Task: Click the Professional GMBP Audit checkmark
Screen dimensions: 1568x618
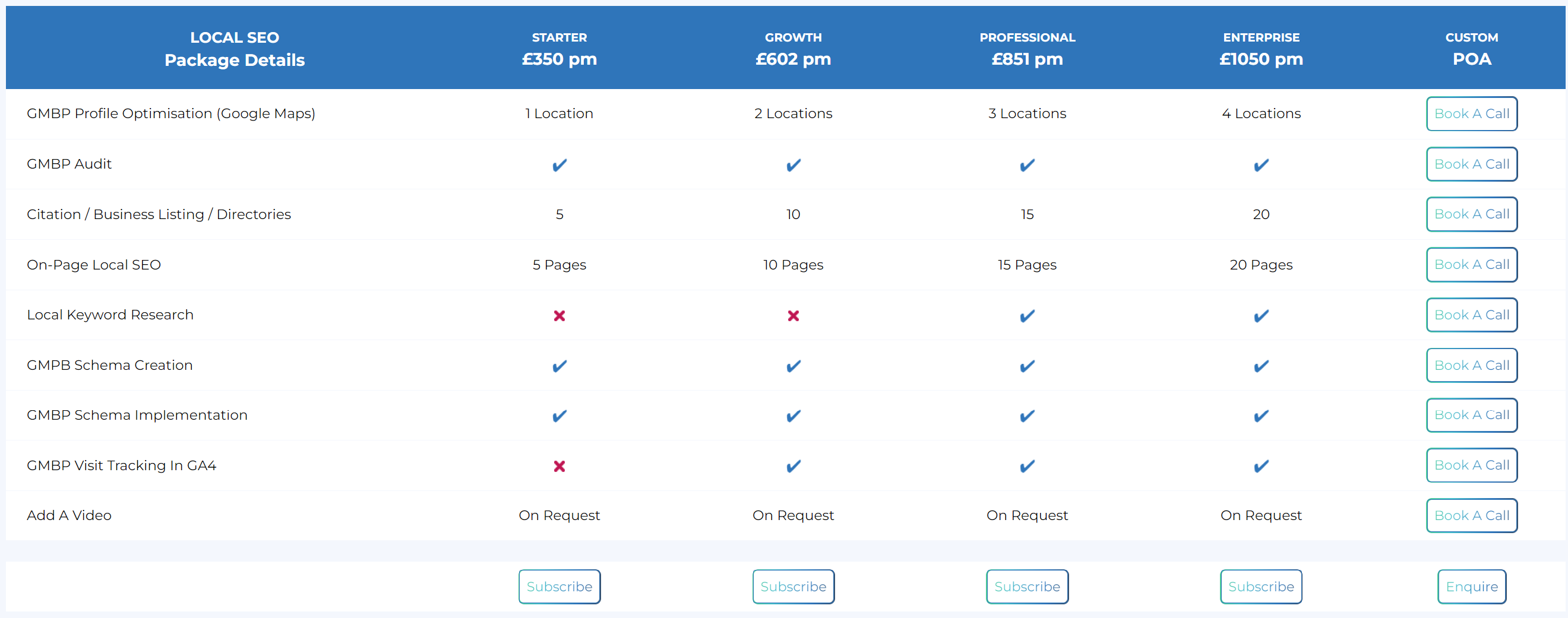Action: 1027,165
